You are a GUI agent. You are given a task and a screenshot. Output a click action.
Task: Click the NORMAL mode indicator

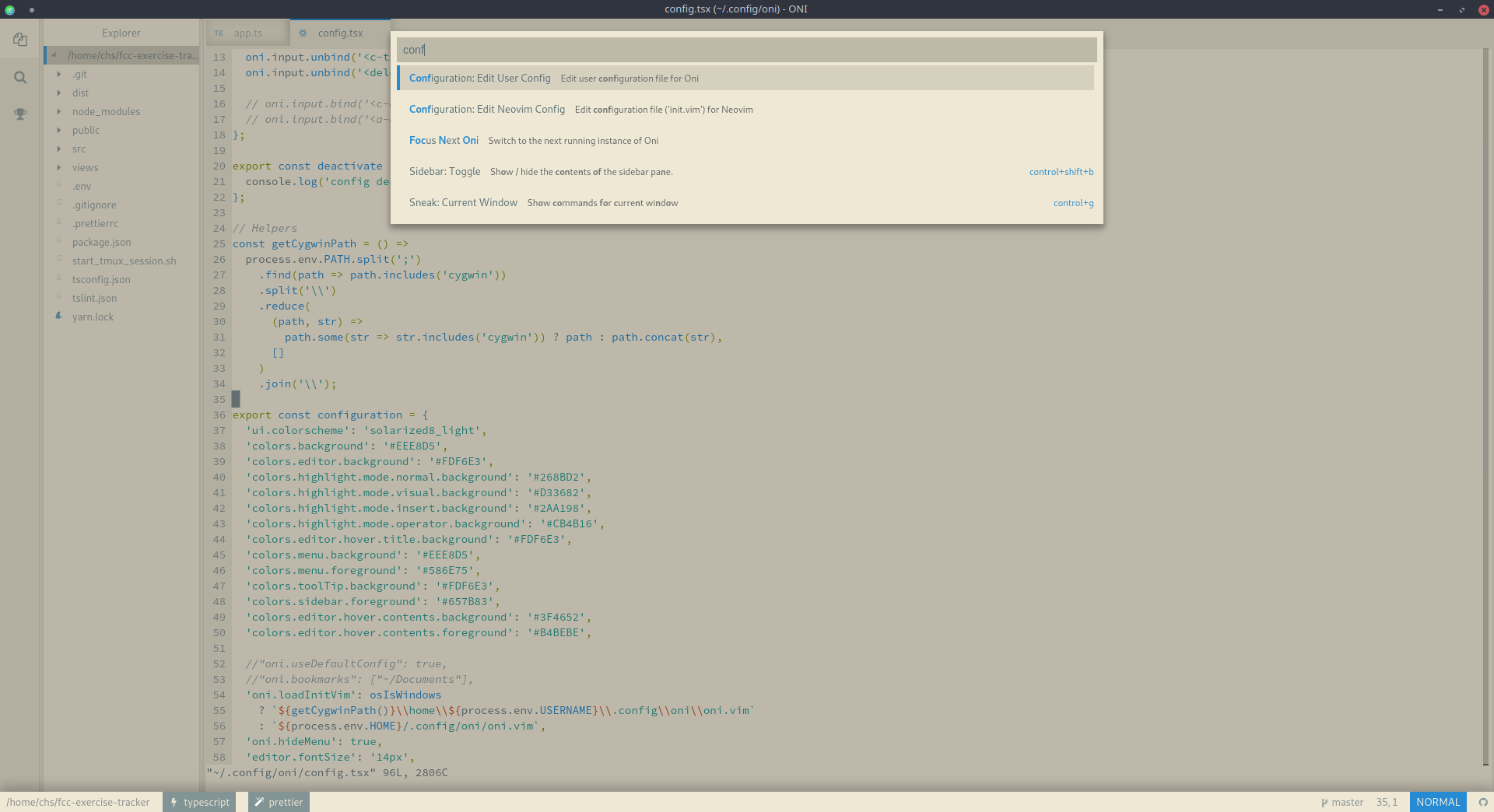pyautogui.click(x=1437, y=802)
